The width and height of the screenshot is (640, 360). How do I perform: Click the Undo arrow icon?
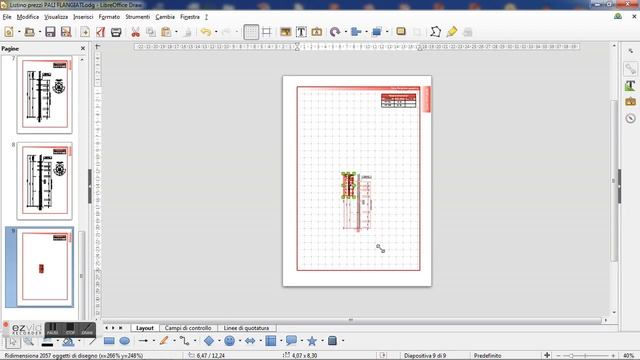coord(206,32)
